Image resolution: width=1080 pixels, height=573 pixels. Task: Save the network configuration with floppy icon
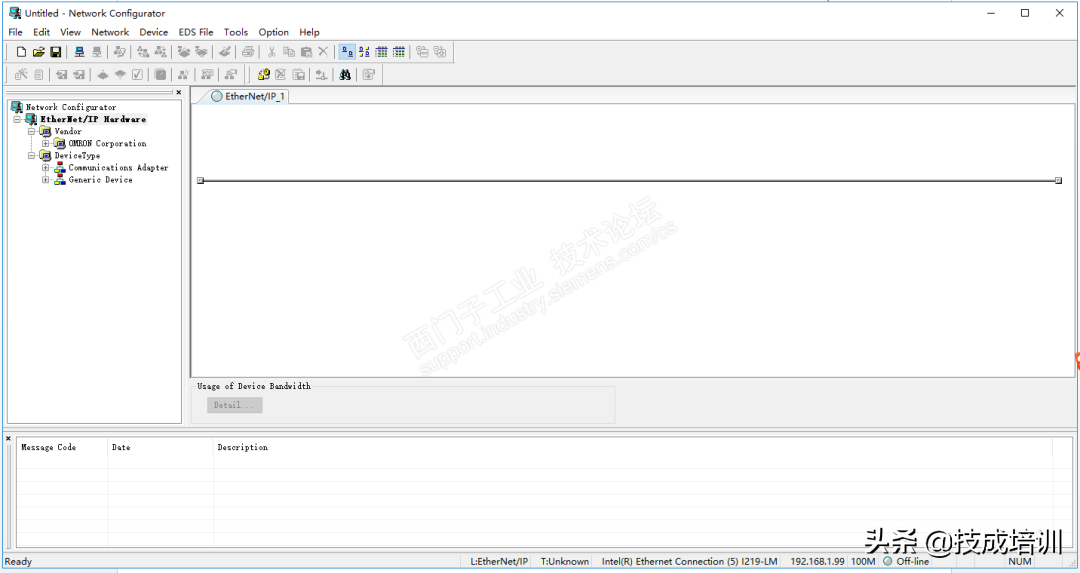tap(56, 52)
